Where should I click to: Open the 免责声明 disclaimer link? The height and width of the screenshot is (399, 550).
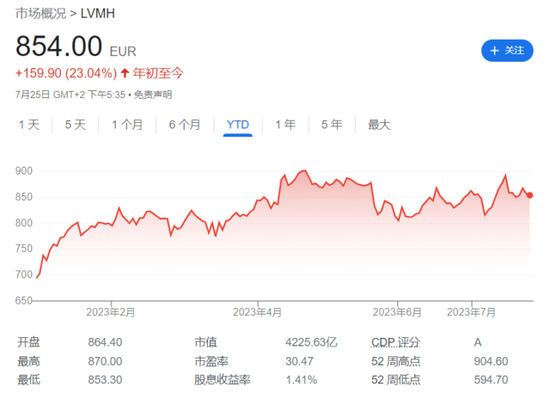pos(153,95)
